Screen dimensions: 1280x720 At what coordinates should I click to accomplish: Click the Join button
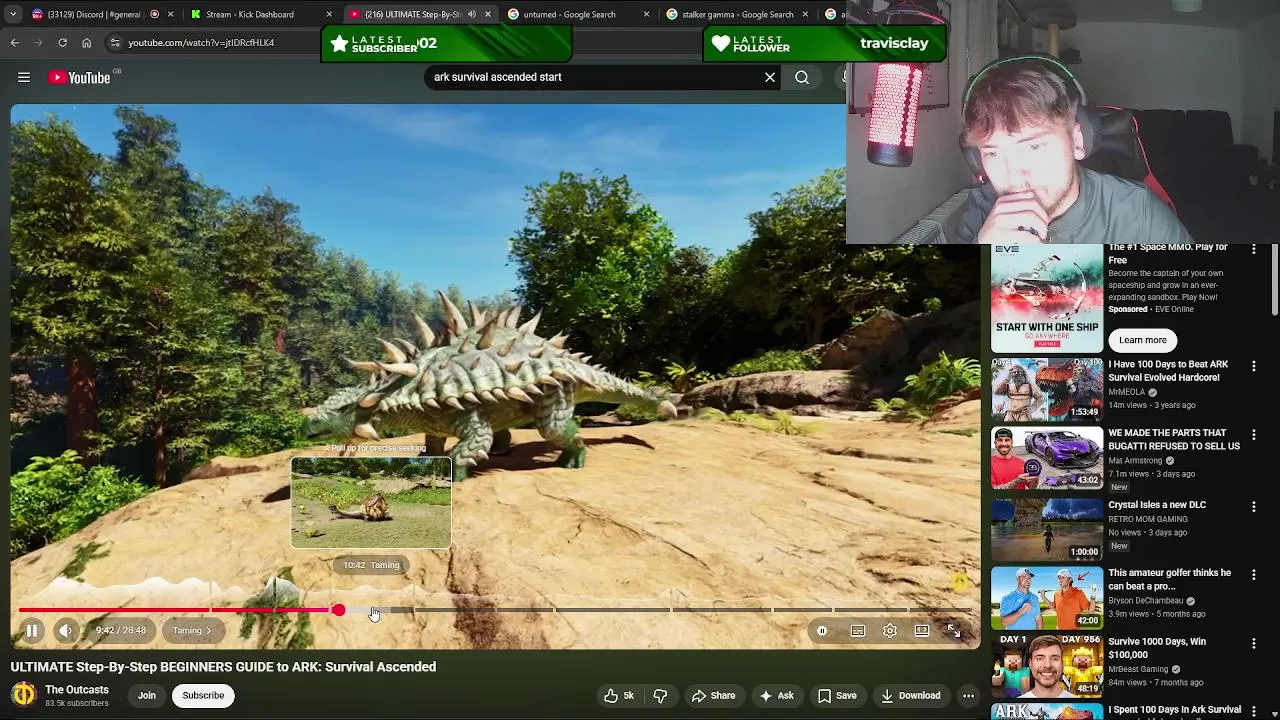pyautogui.click(x=147, y=695)
